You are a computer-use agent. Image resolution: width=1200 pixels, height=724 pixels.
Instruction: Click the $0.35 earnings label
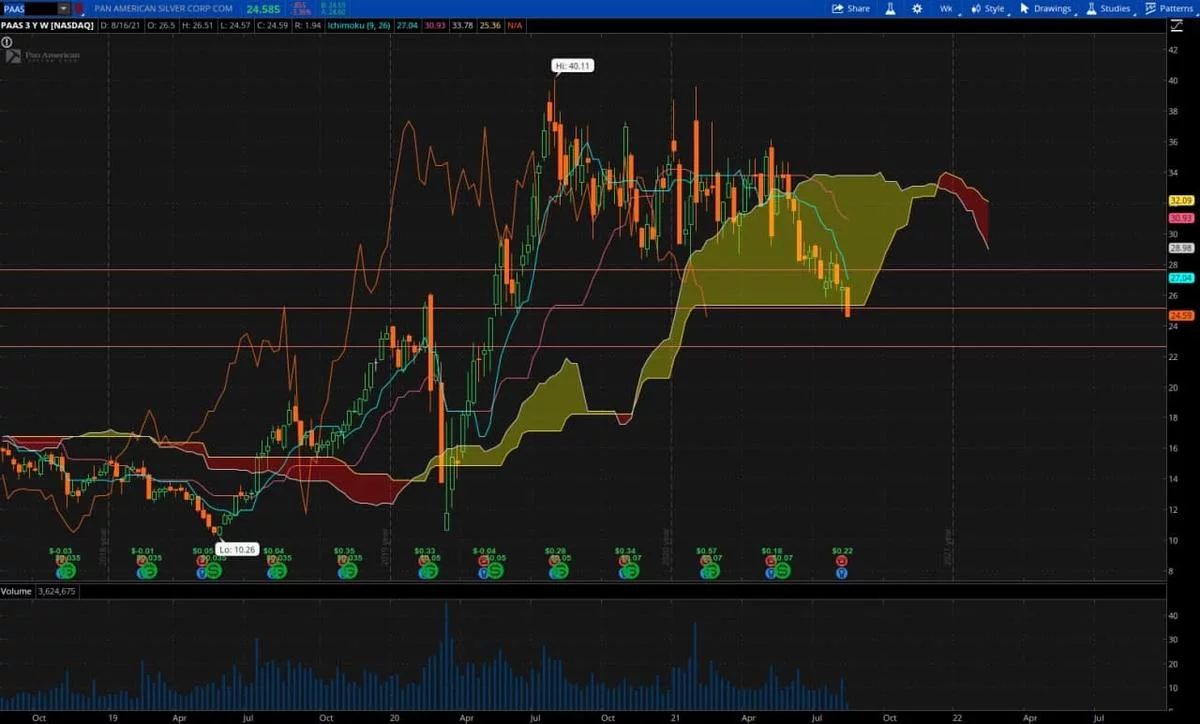[x=343, y=551]
